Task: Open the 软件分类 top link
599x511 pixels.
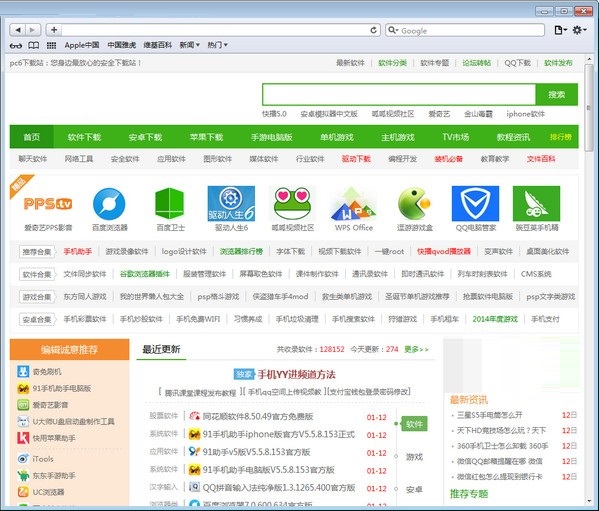Action: click(392, 63)
